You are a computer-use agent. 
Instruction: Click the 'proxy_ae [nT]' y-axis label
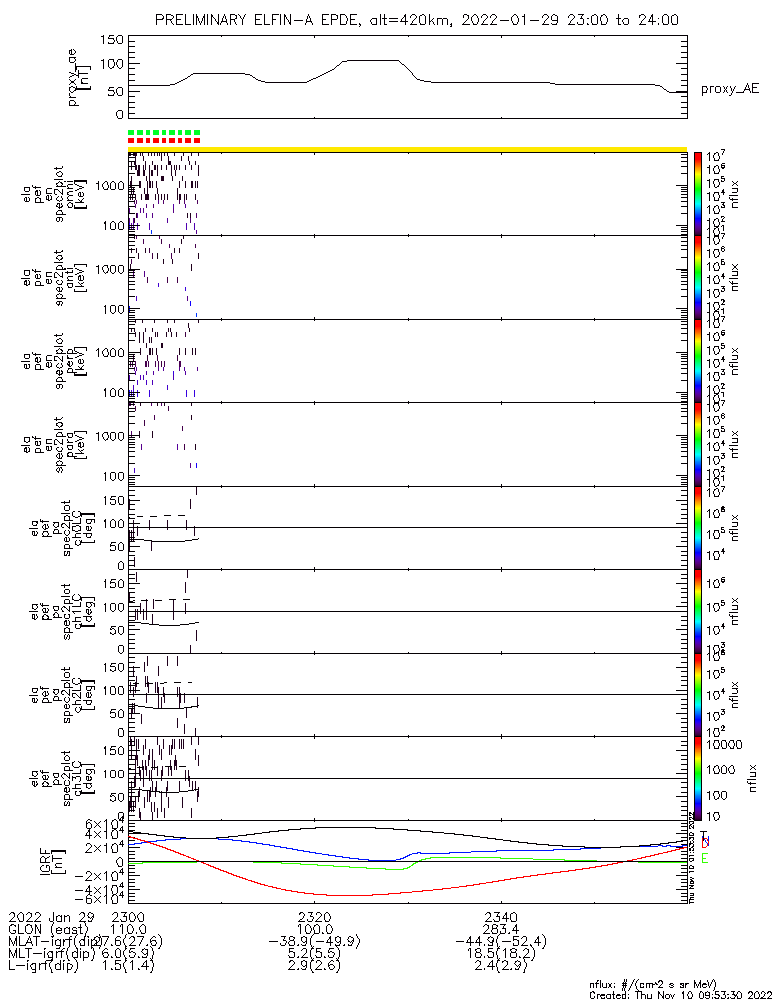coord(79,77)
